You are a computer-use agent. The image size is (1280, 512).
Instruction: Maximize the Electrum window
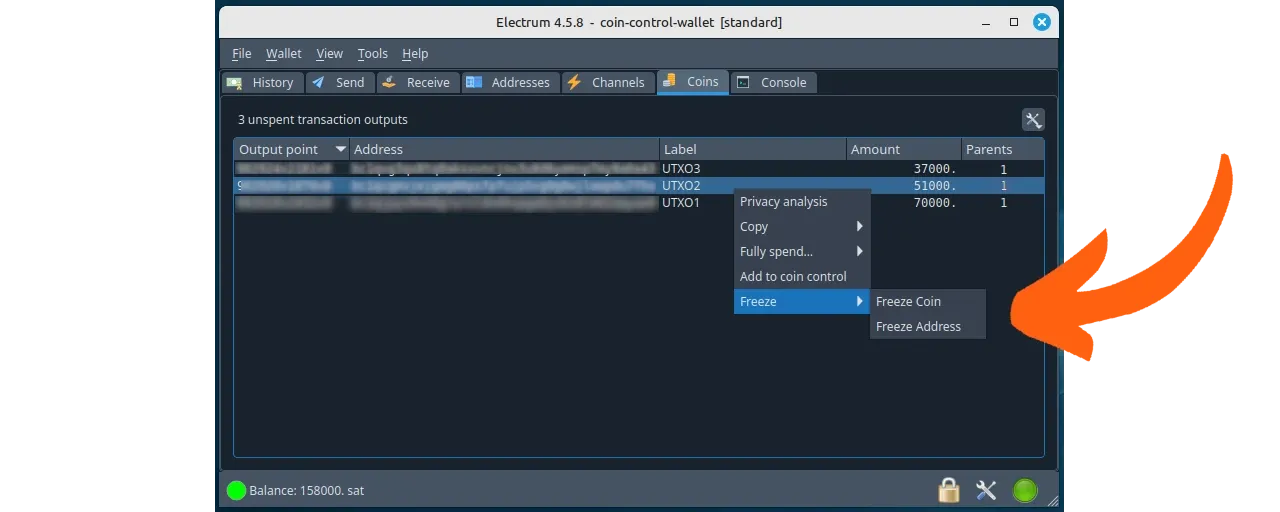pyautogui.click(x=1013, y=22)
